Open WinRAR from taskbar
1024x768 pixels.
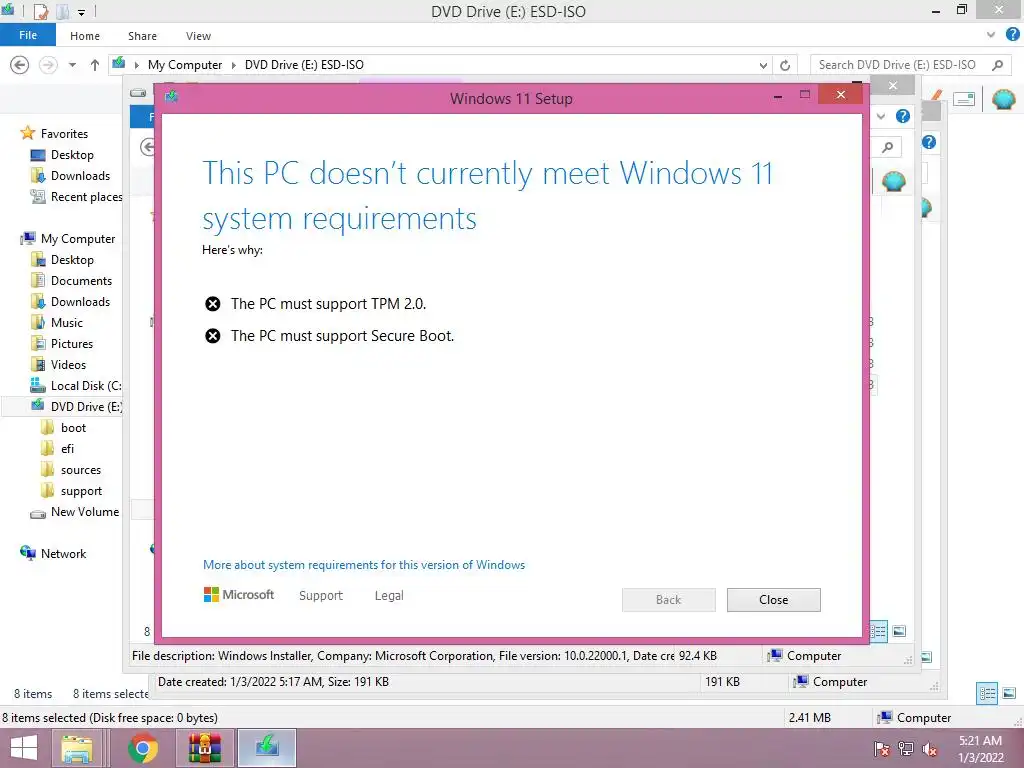[x=204, y=748]
